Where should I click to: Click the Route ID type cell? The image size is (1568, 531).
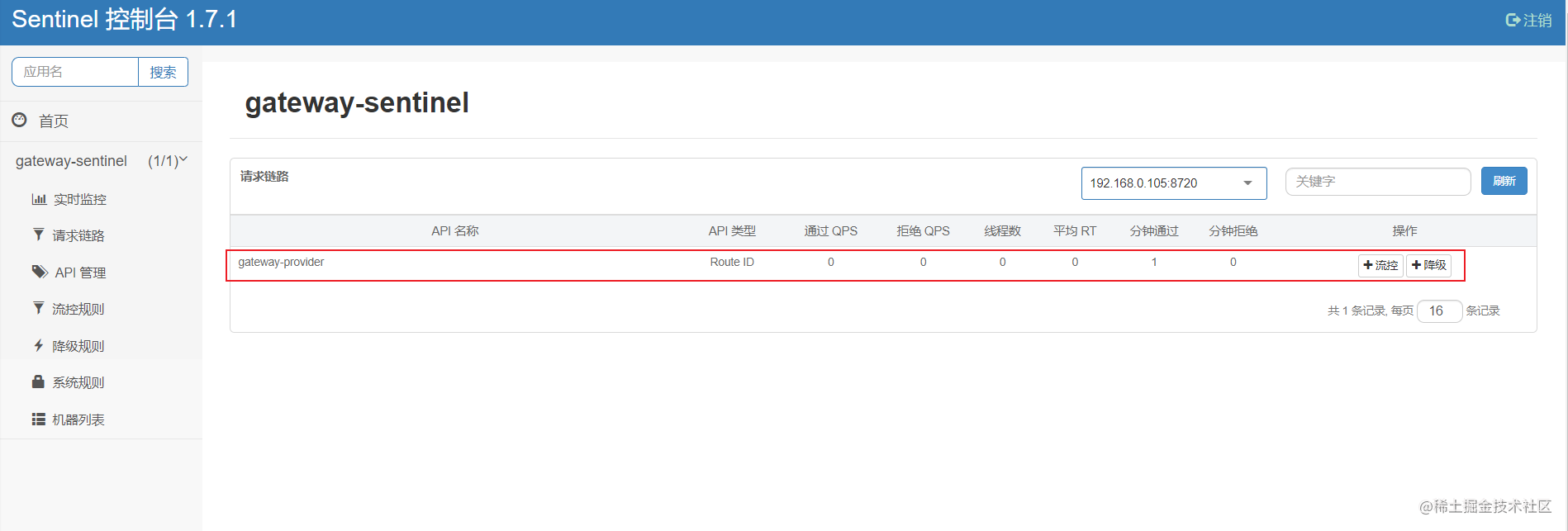pos(732,262)
